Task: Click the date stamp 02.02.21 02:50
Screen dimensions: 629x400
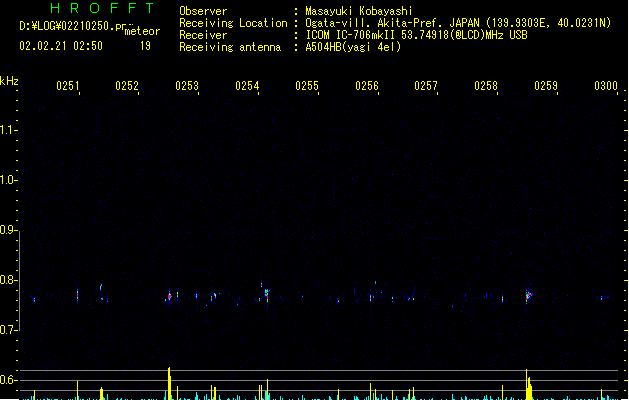Action: click(61, 46)
